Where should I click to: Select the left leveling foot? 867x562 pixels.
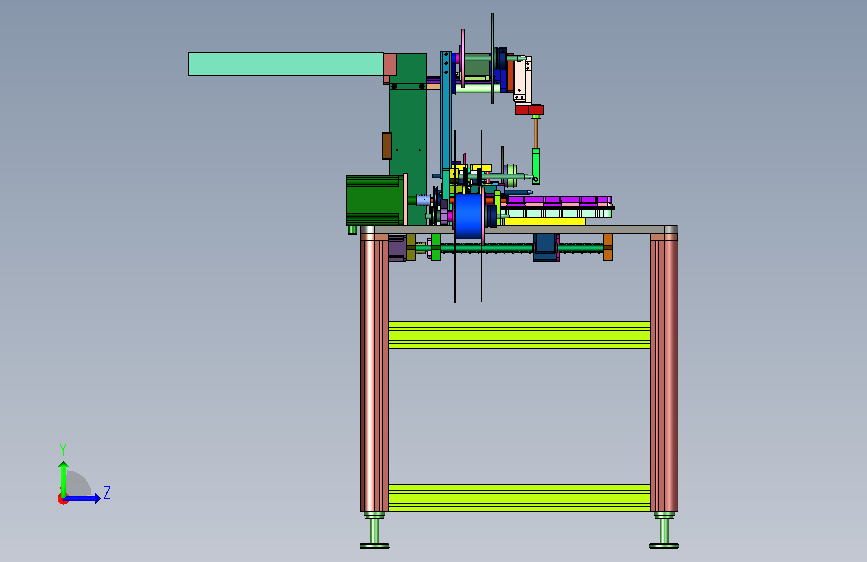[374, 531]
